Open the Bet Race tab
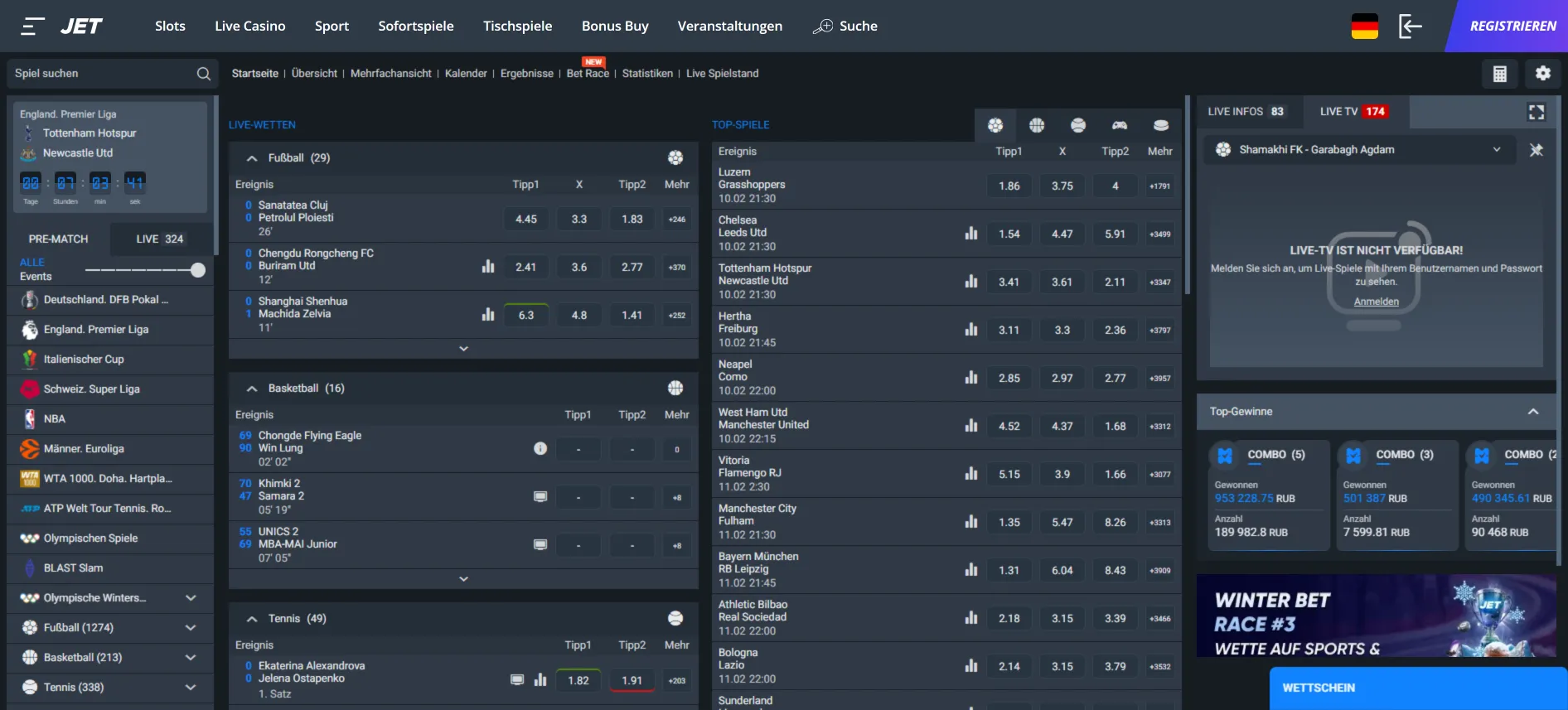 [588, 74]
